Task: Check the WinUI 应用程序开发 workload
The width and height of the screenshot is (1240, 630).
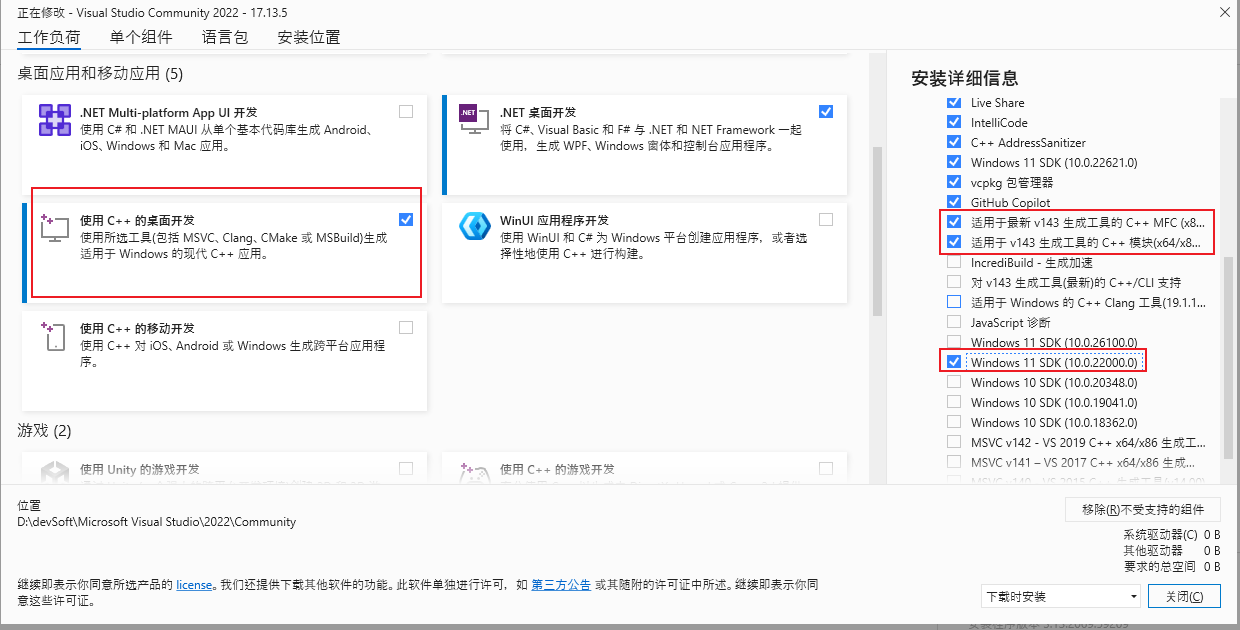Action: [826, 220]
